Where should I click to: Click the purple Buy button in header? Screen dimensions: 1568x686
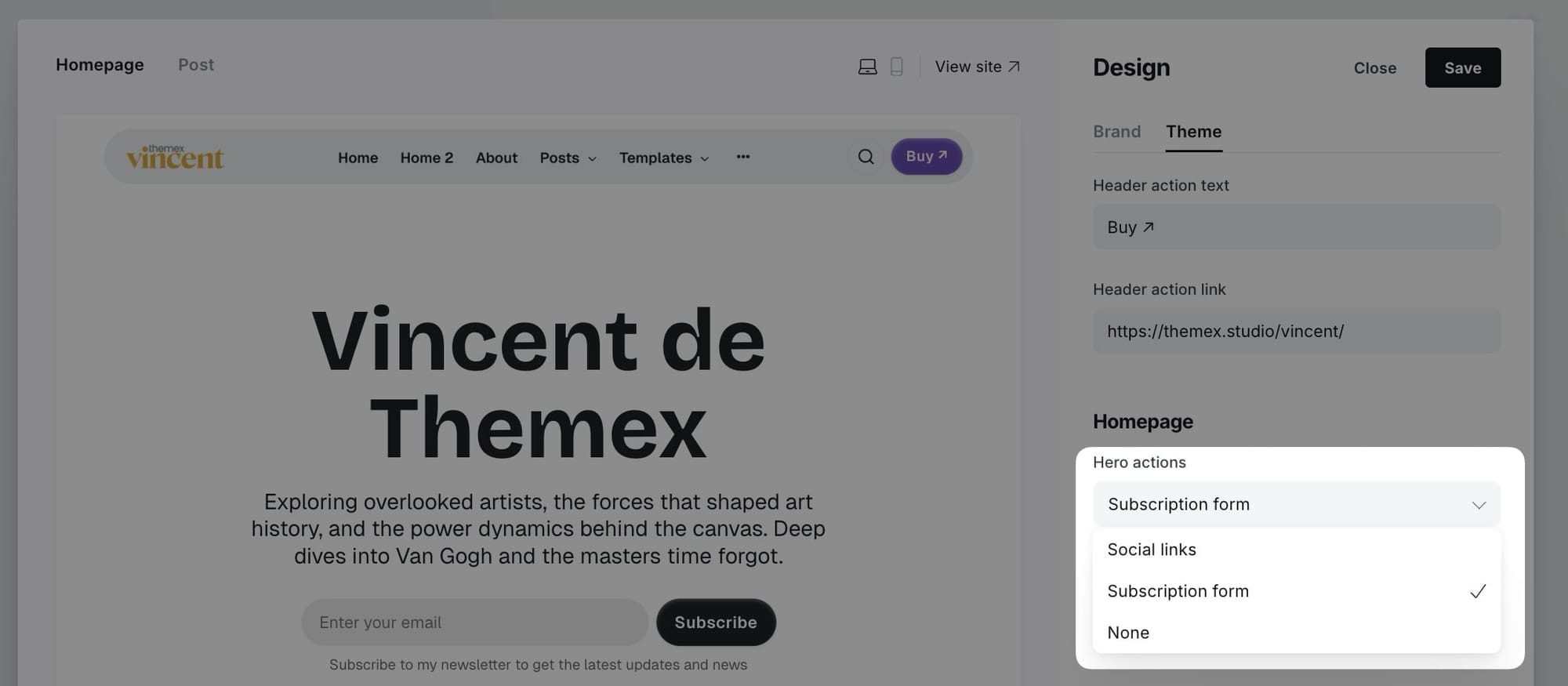click(926, 157)
